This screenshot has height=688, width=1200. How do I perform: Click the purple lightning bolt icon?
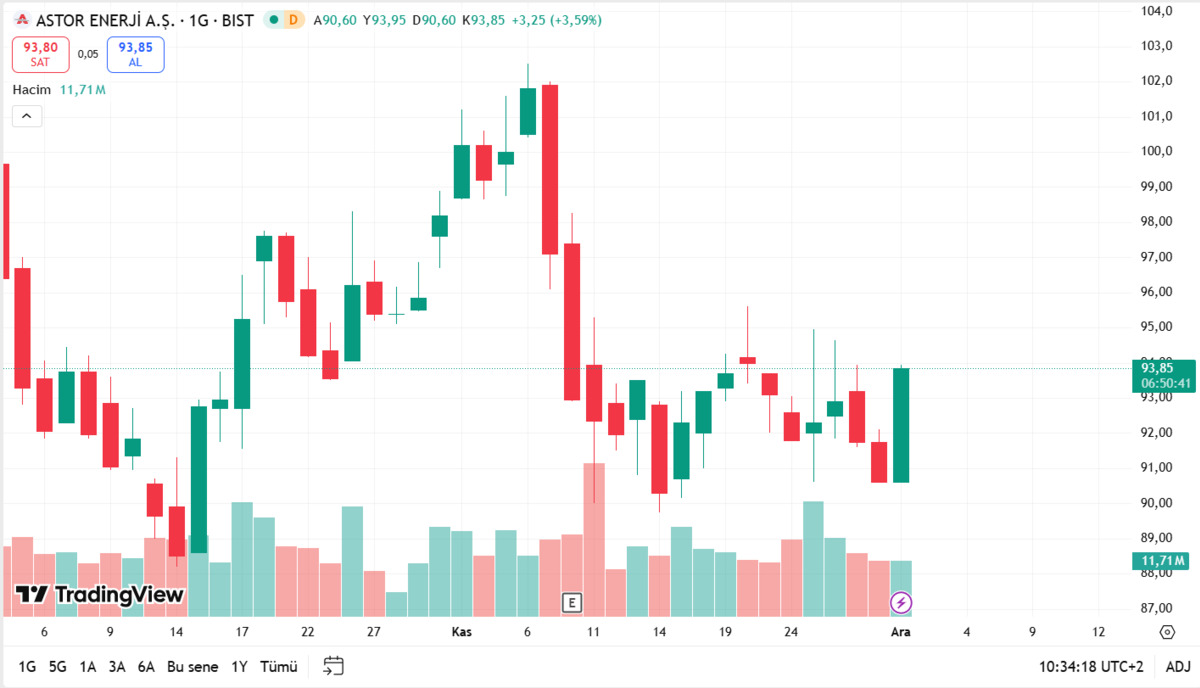(x=902, y=602)
